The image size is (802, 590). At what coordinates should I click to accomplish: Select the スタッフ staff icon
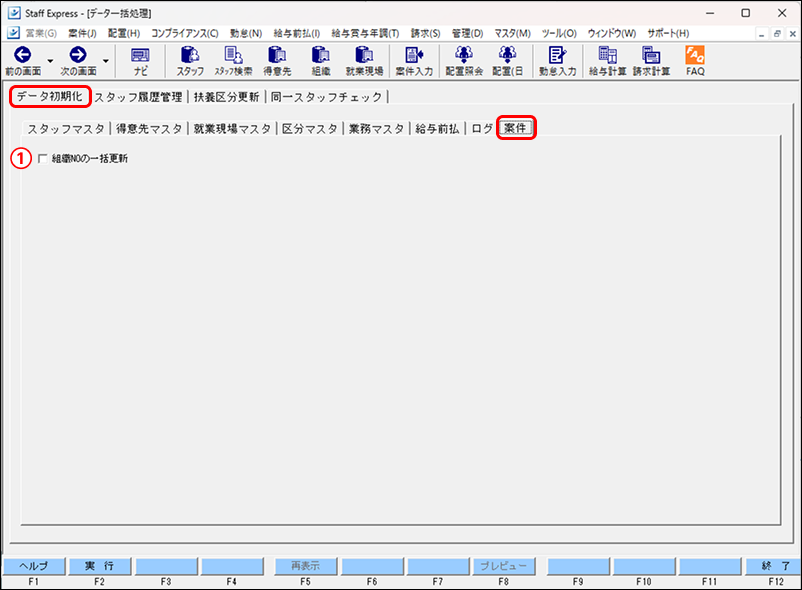click(x=189, y=62)
